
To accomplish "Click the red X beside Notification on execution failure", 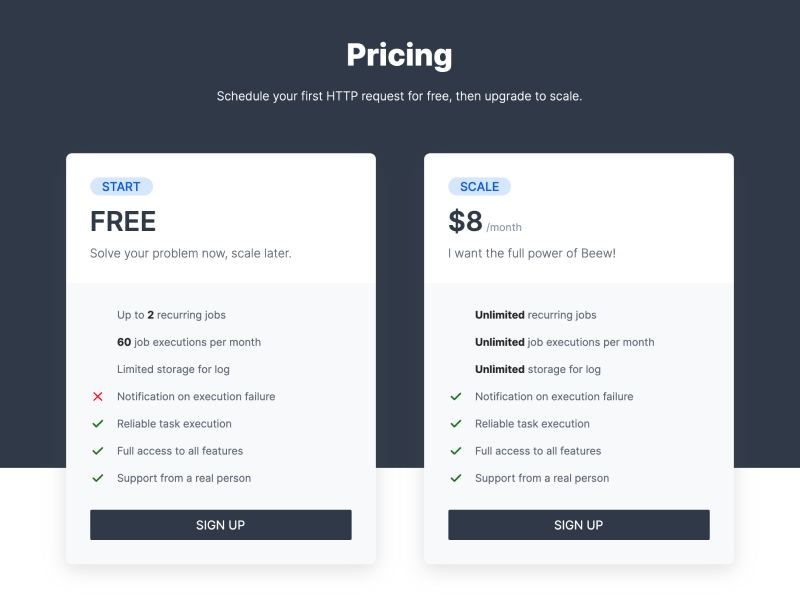I will [x=98, y=397].
